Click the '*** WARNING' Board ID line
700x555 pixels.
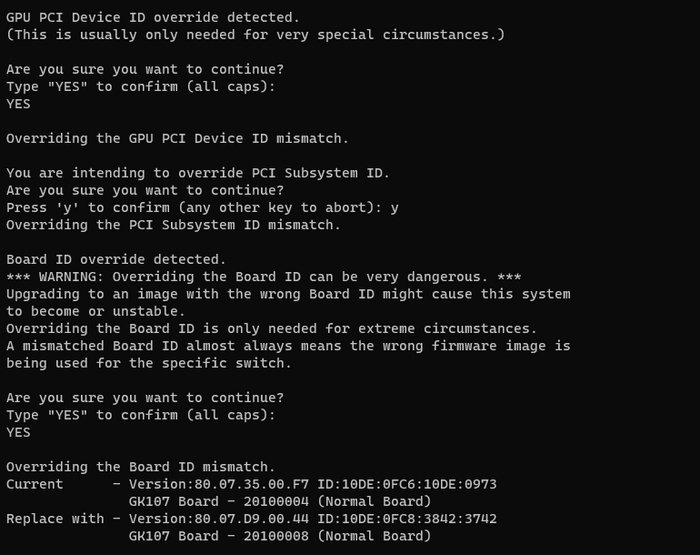coord(263,277)
